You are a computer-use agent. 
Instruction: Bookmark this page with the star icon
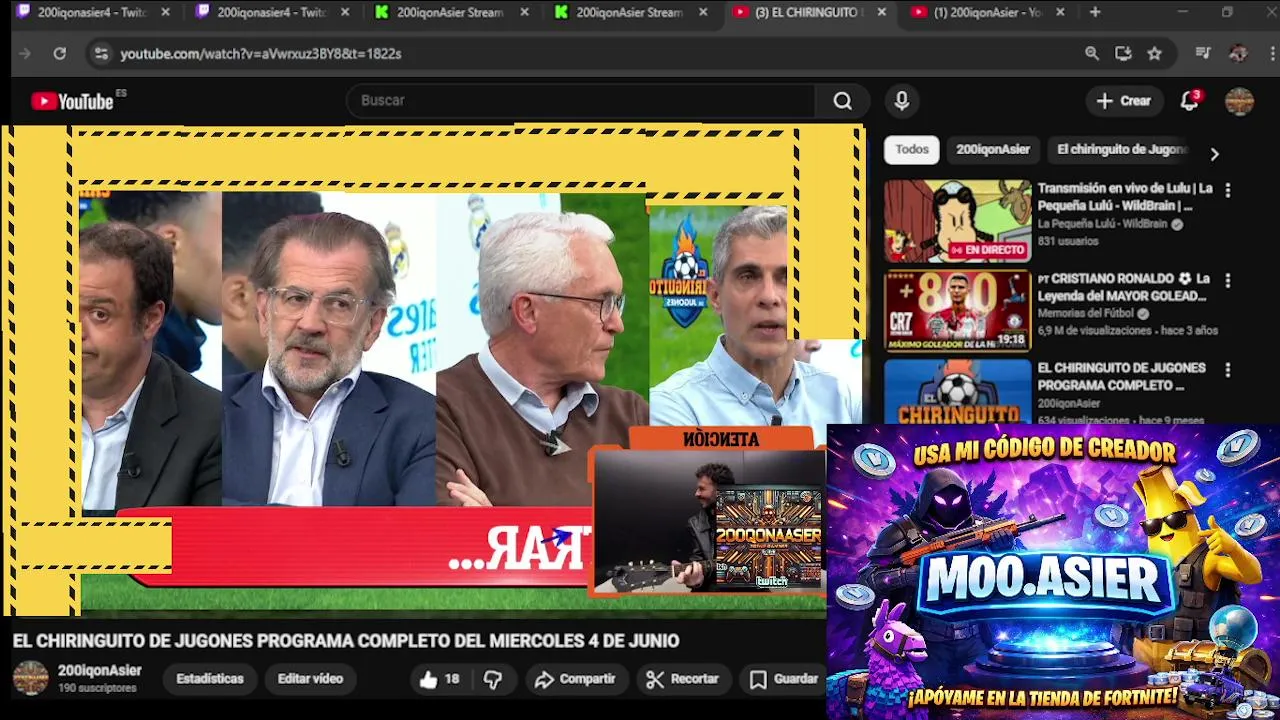pyautogui.click(x=1155, y=54)
